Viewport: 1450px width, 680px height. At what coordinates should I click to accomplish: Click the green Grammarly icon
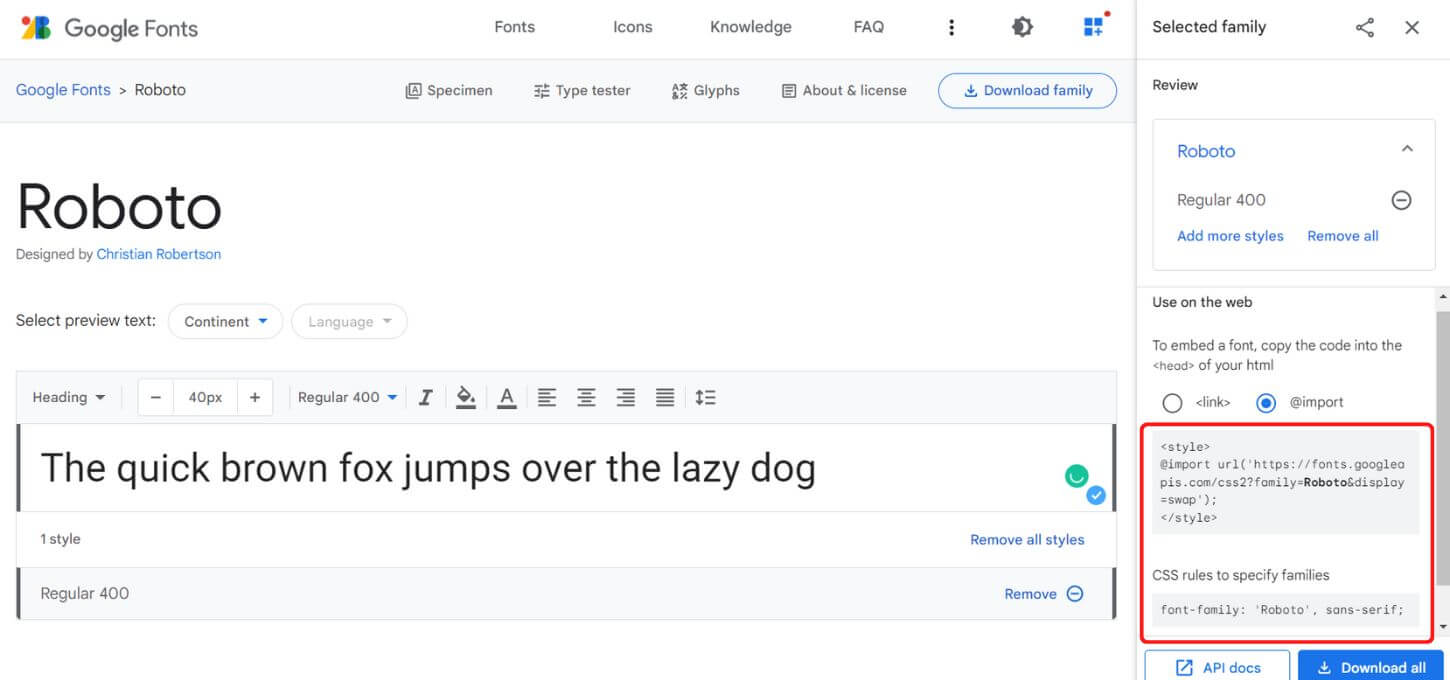click(1076, 476)
